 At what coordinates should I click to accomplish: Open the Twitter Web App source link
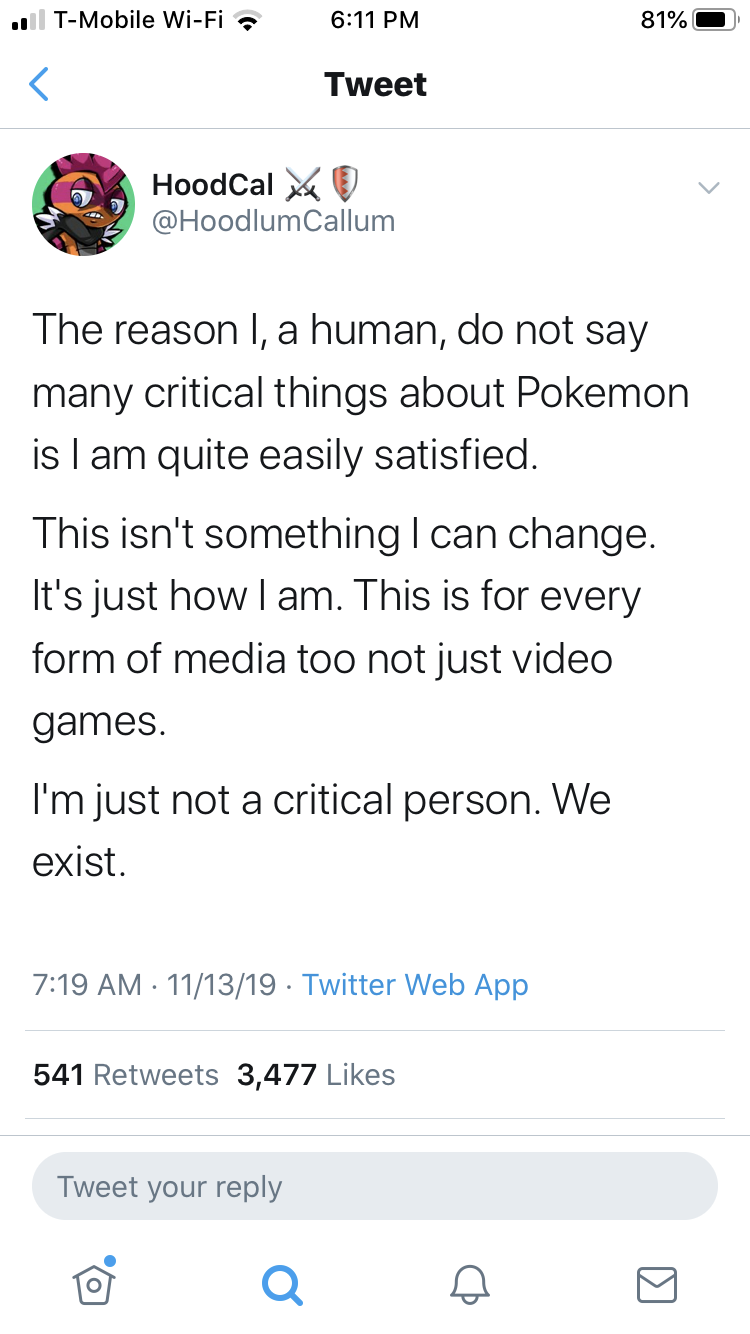click(415, 985)
